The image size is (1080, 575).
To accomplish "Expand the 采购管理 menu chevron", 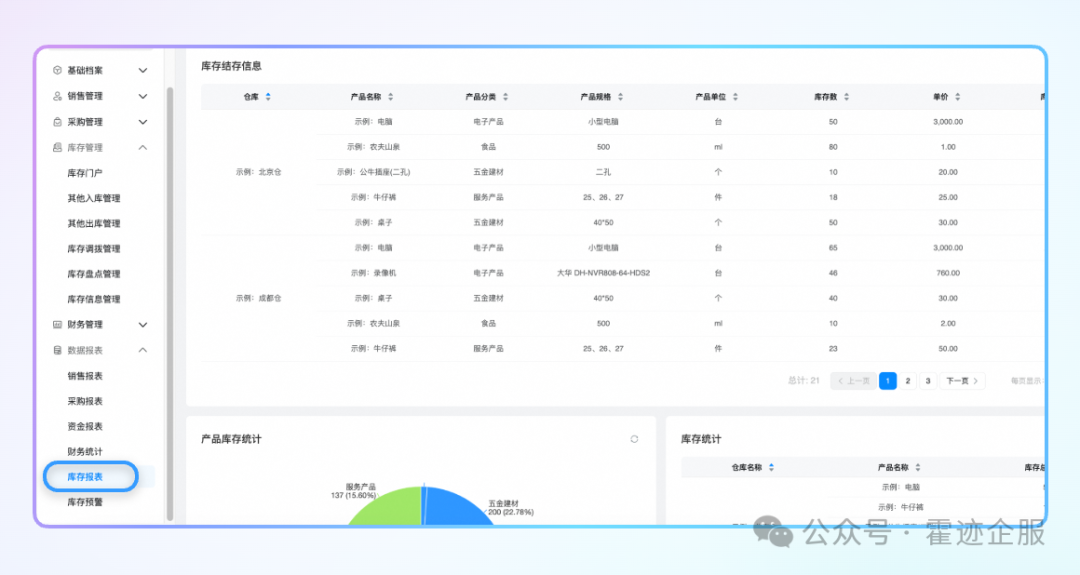I will pyautogui.click(x=143, y=122).
